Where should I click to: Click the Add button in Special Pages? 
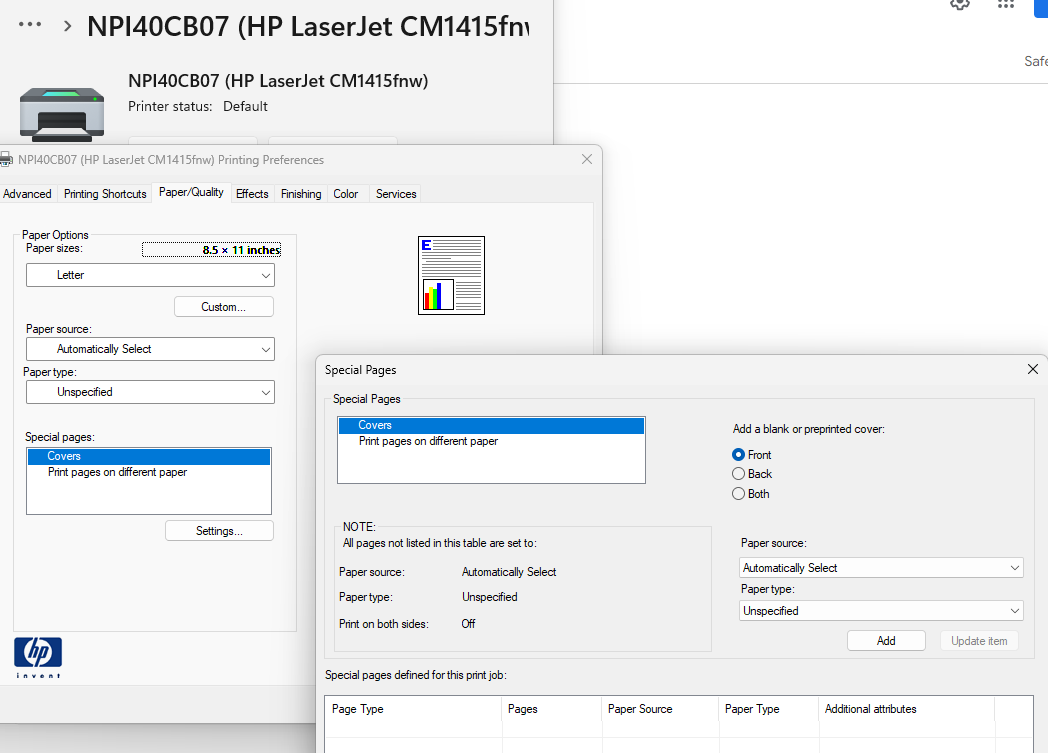point(886,641)
